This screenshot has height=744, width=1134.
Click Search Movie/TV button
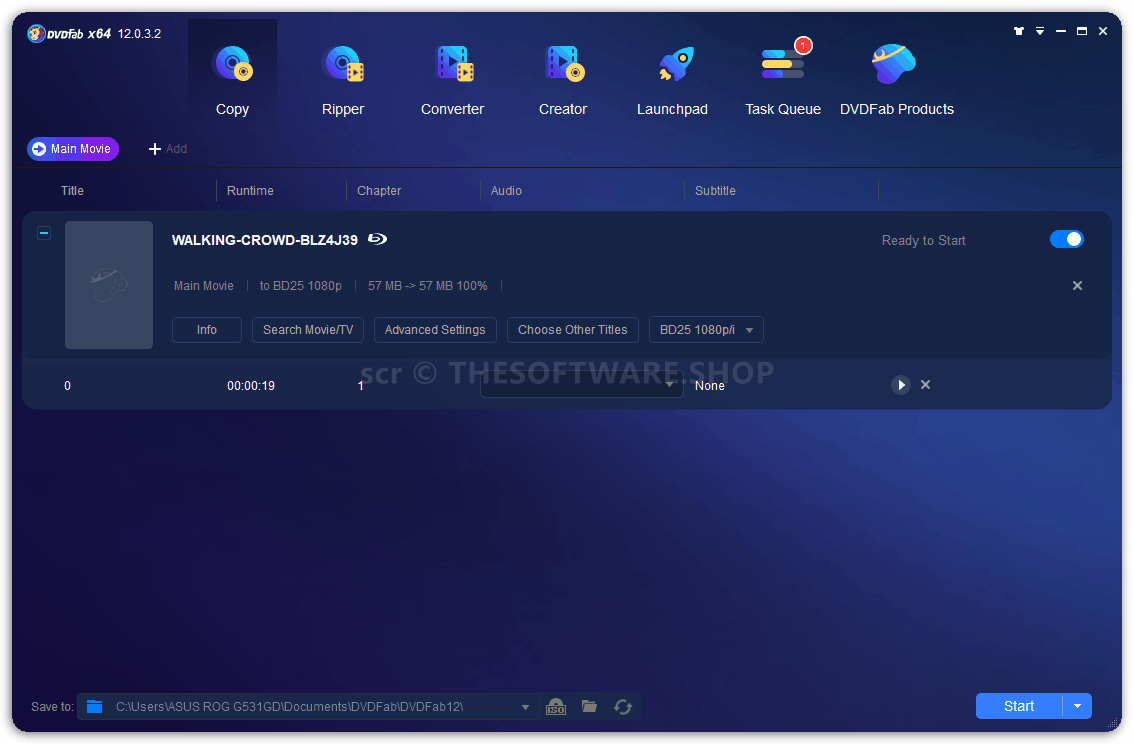click(x=308, y=330)
